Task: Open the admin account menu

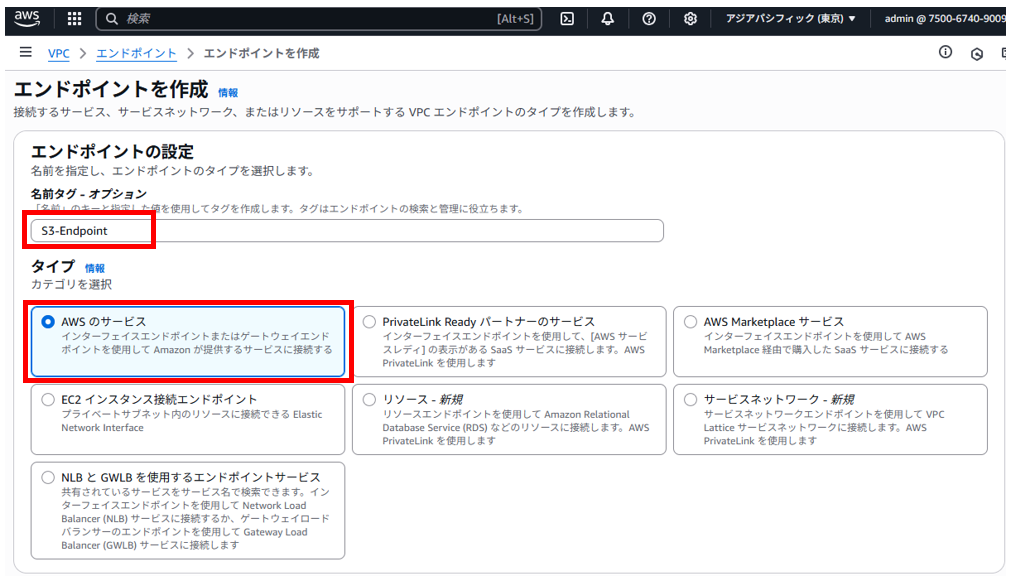Action: [943, 19]
